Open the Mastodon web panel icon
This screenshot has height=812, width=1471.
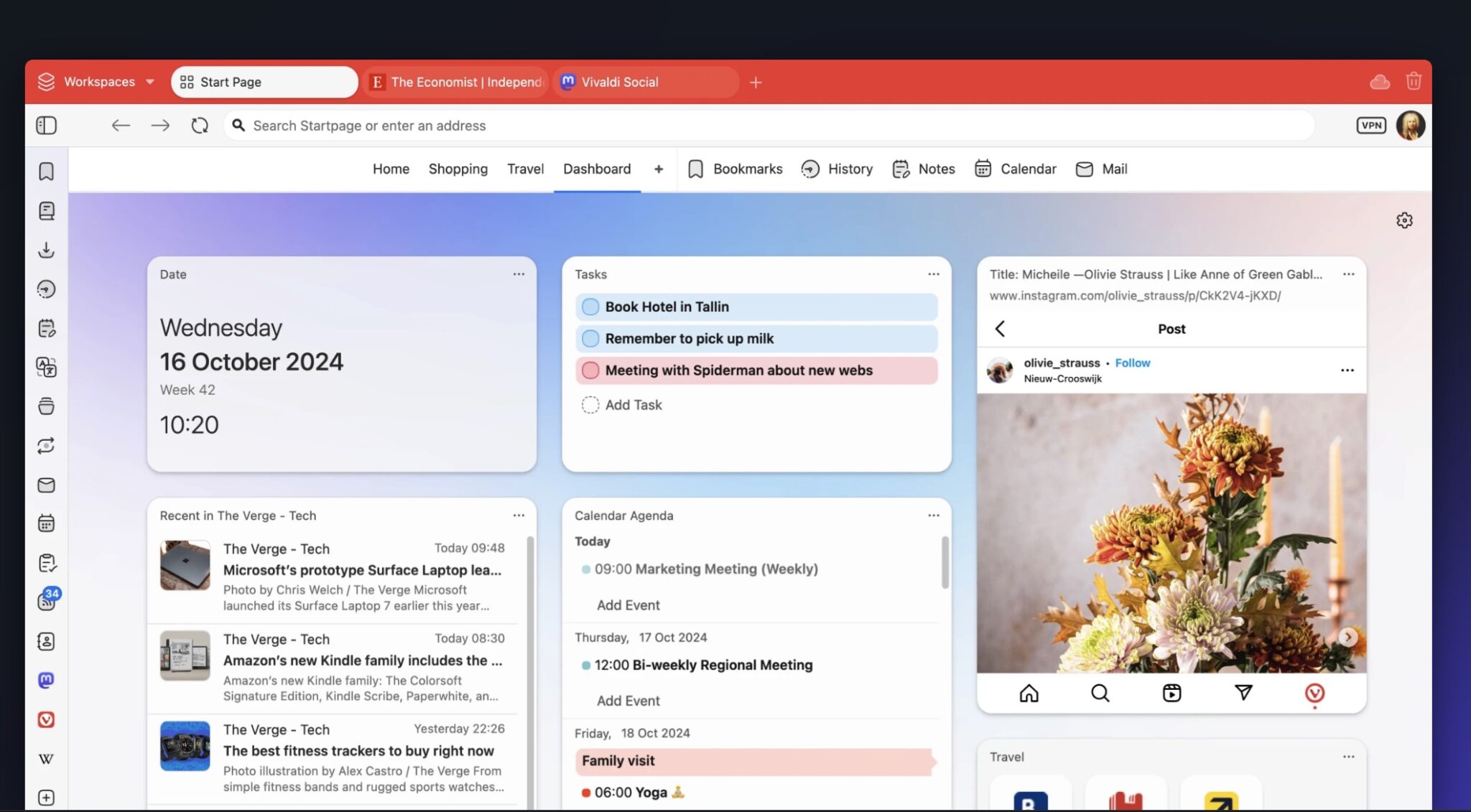[x=47, y=680]
